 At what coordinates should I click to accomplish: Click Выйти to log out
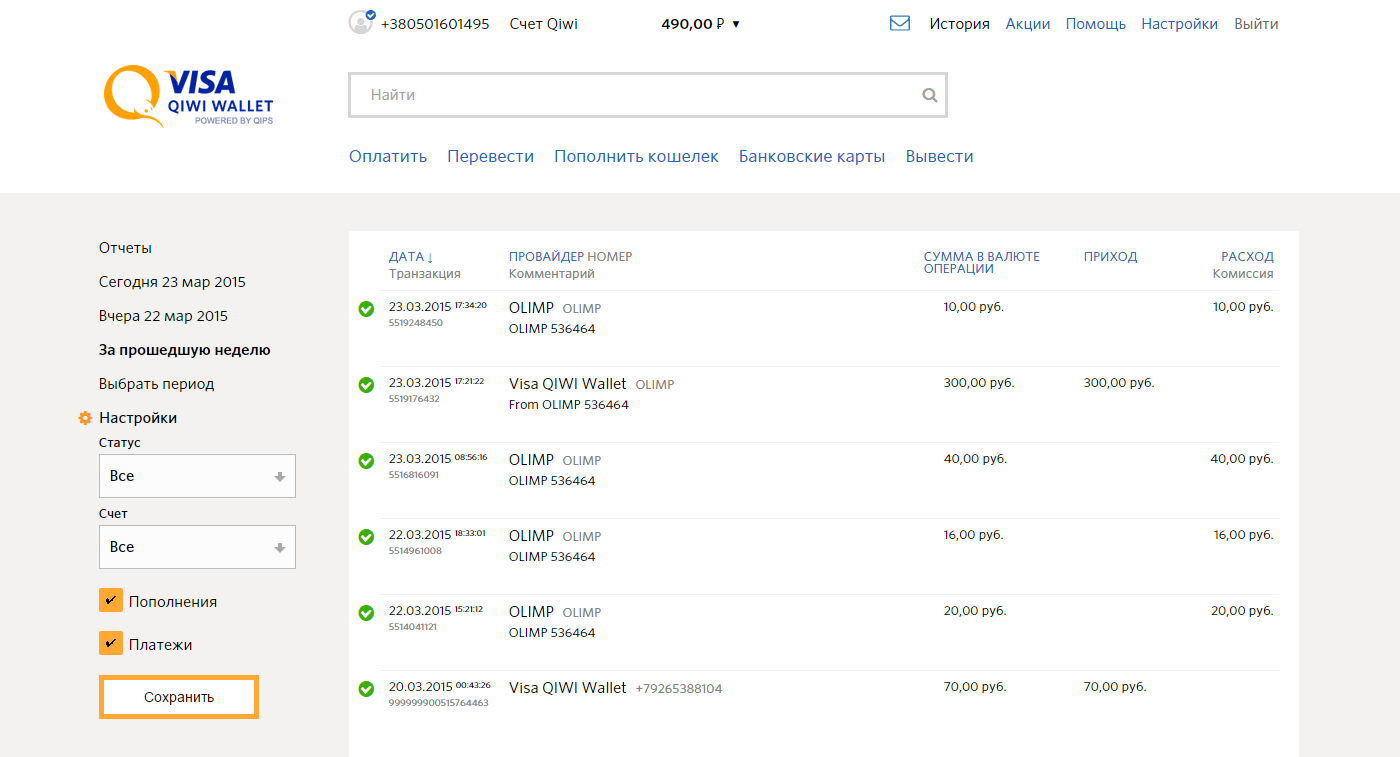pos(1256,24)
